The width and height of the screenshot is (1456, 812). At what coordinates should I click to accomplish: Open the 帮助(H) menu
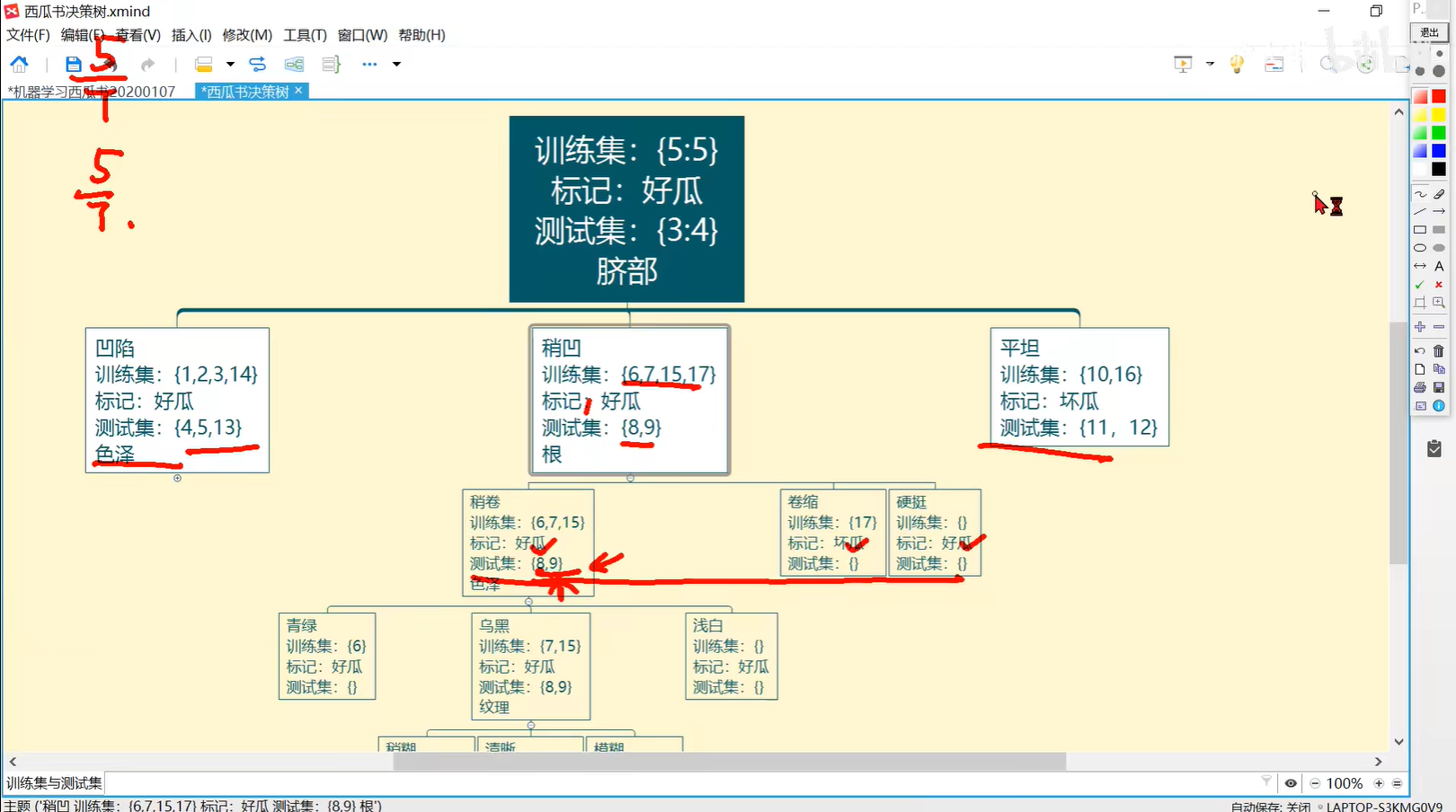[422, 35]
